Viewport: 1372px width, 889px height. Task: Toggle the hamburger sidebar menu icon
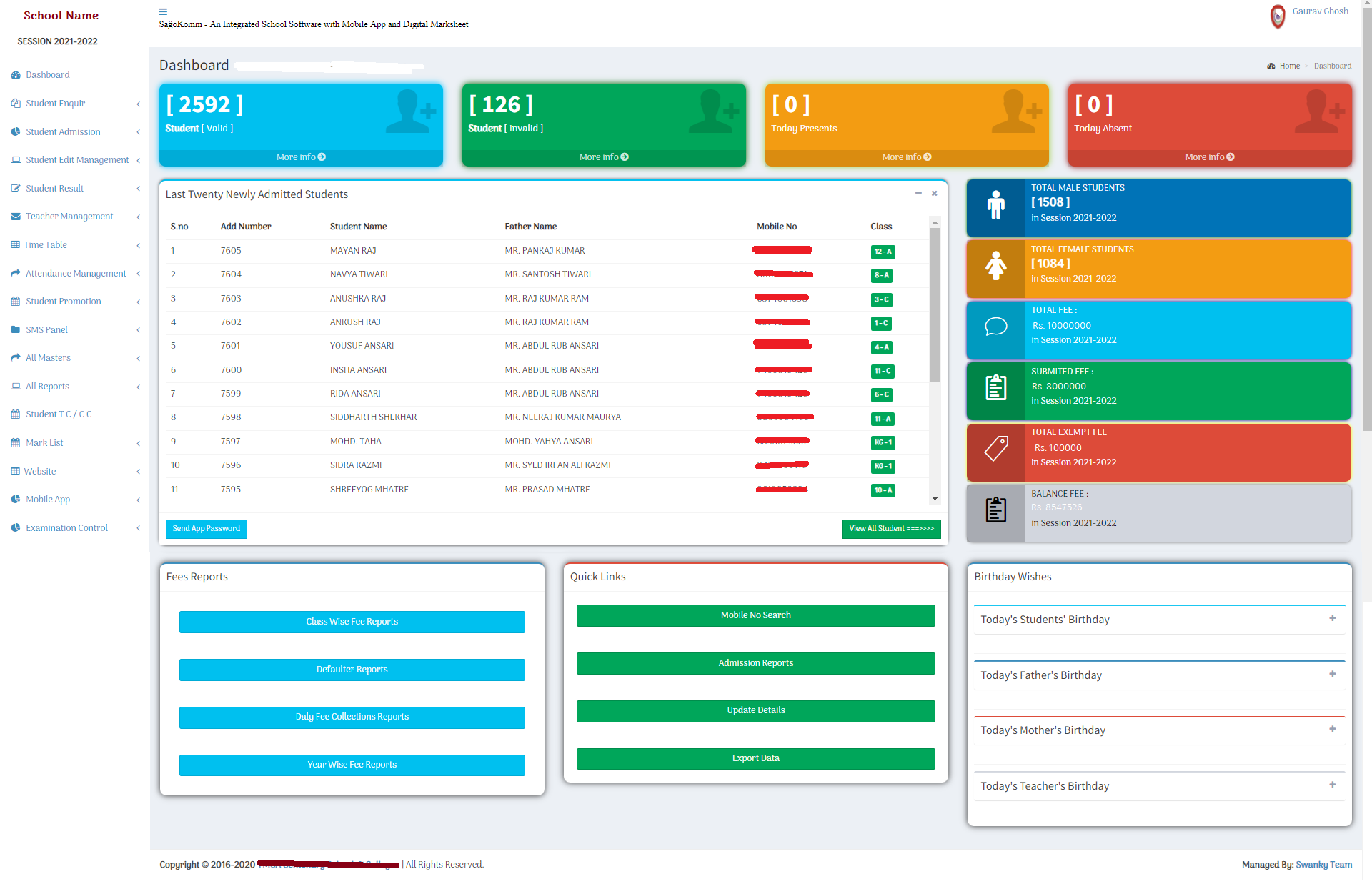tap(163, 11)
